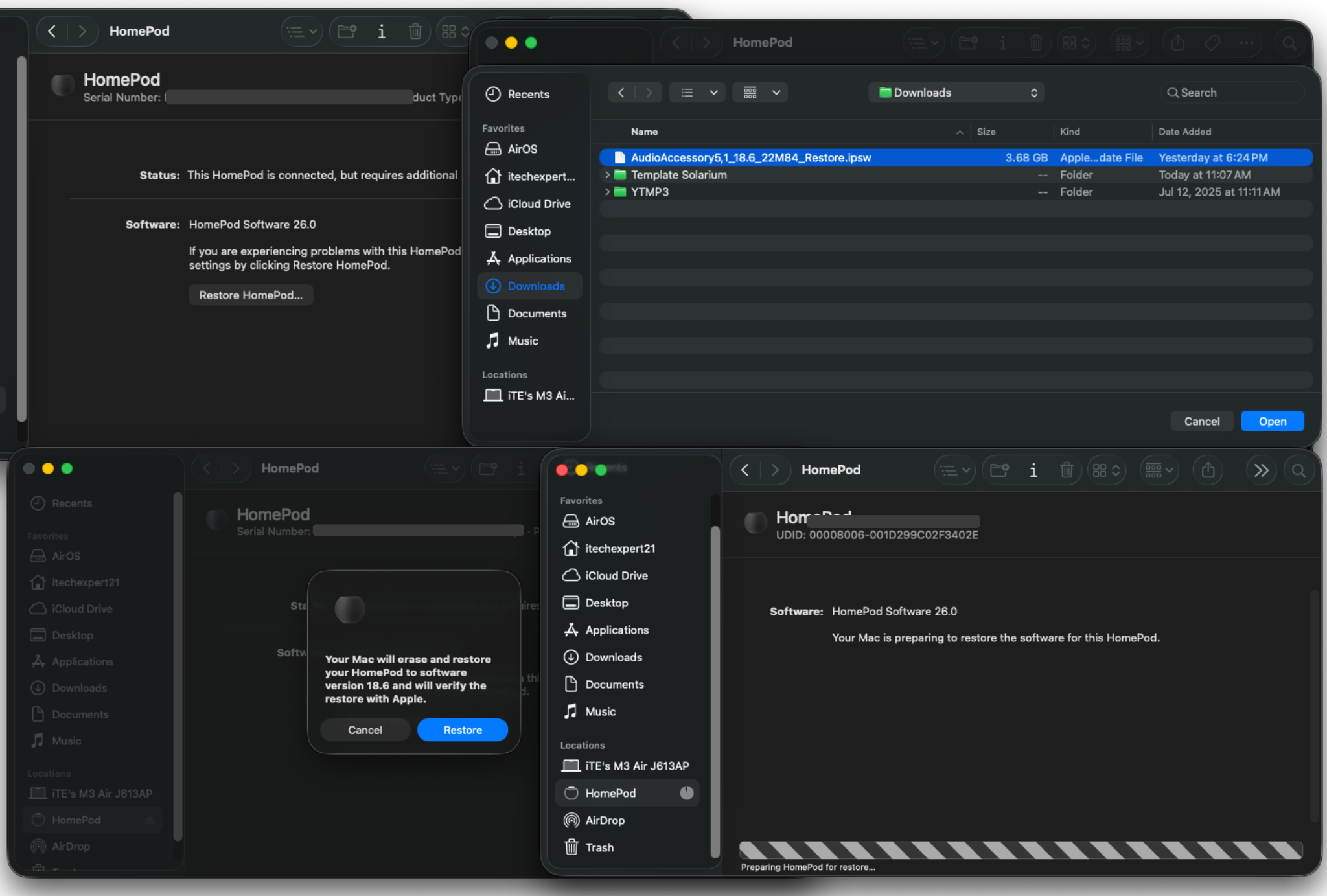
Task: Go back in bottom-right HomePod window
Action: tap(745, 470)
